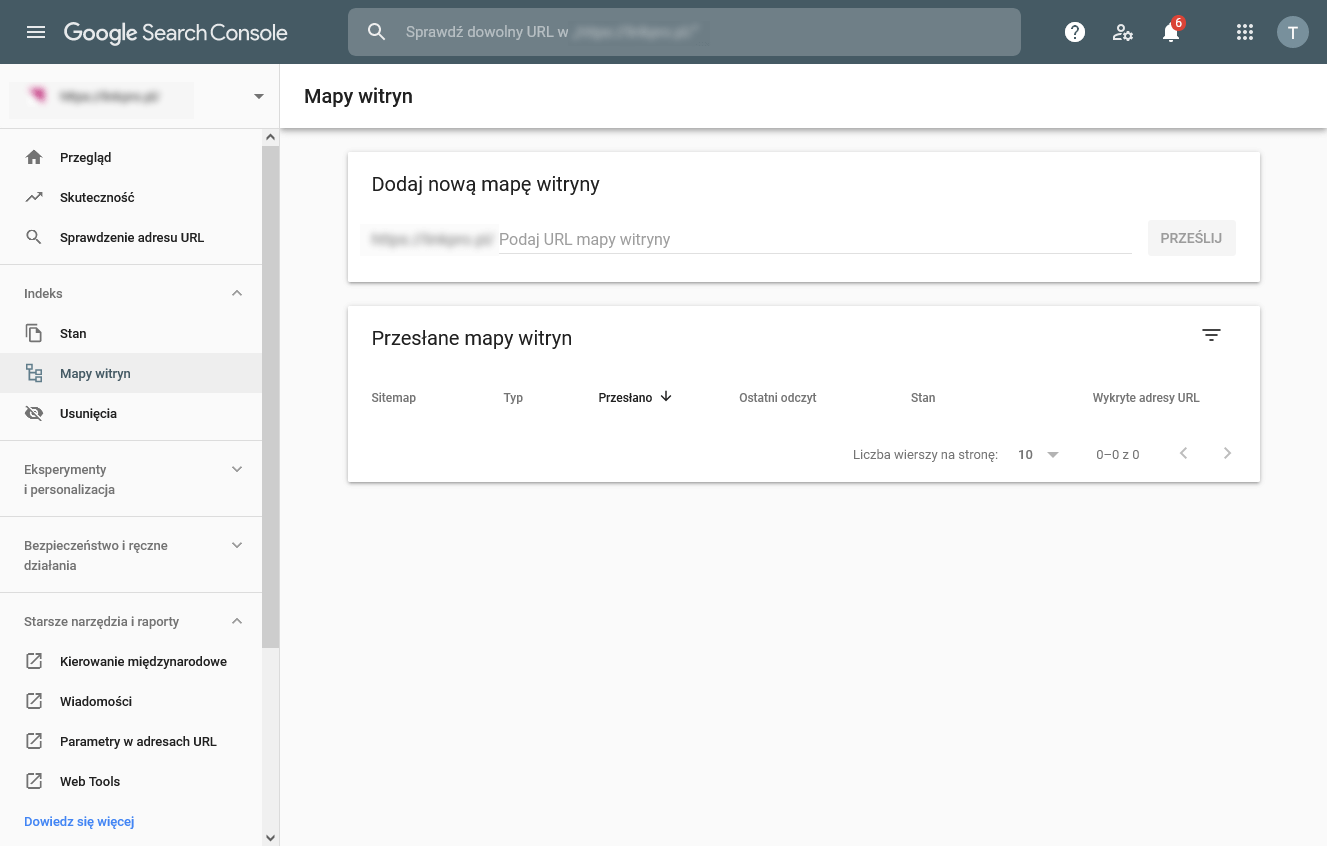Collapse the Indeks section
The image size is (1327, 846).
(237, 293)
